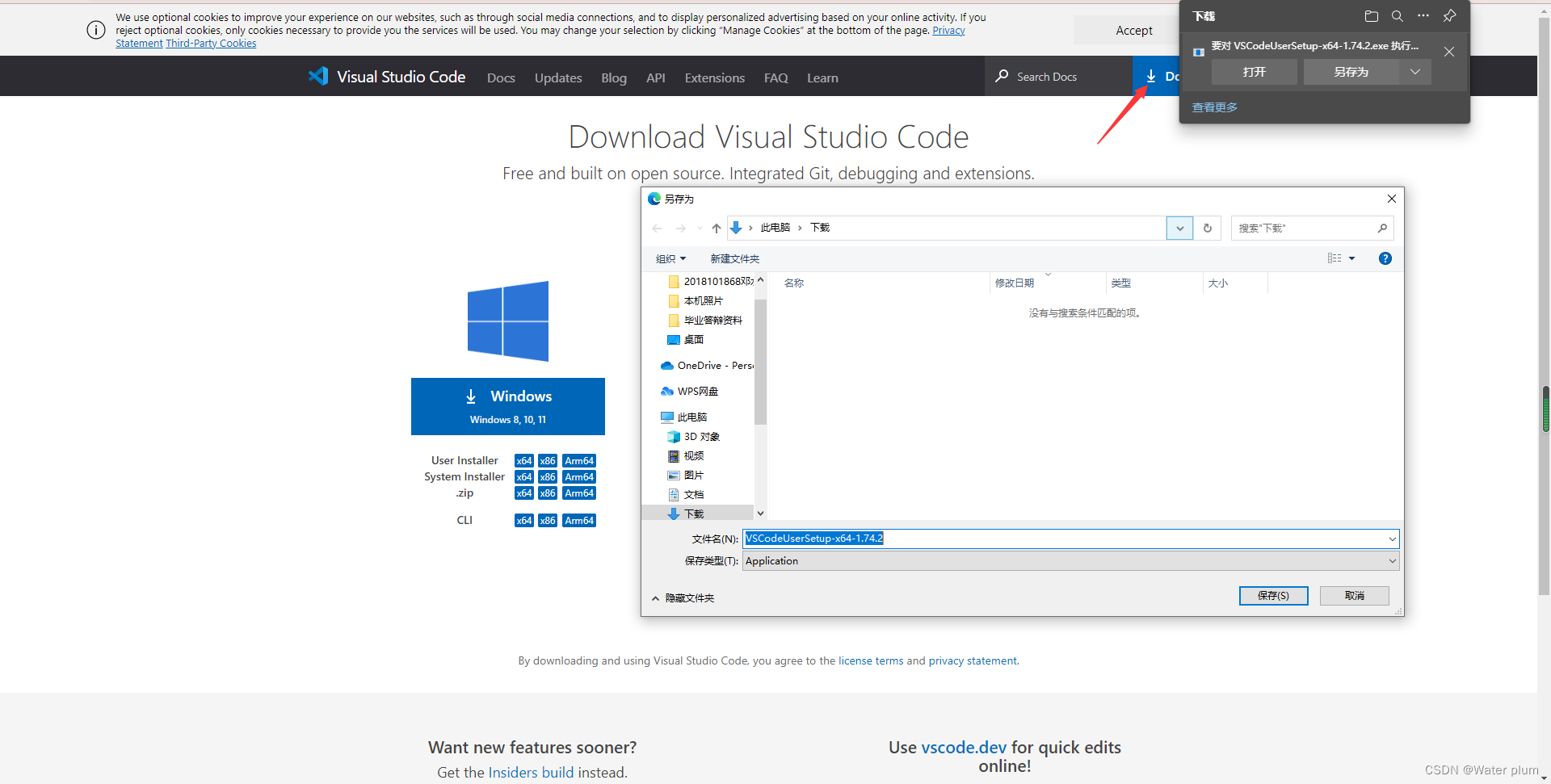Open the Learn menu item

(822, 78)
